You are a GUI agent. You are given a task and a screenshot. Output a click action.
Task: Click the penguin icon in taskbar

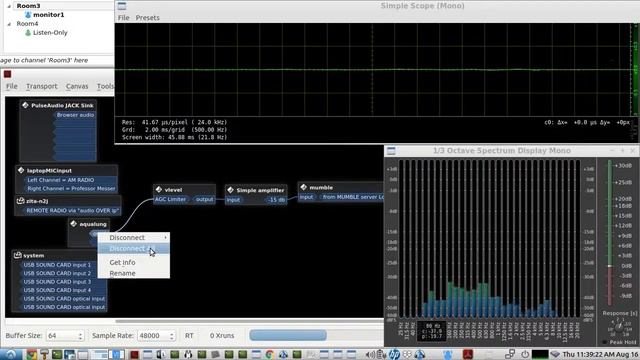pyautogui.click(x=188, y=354)
